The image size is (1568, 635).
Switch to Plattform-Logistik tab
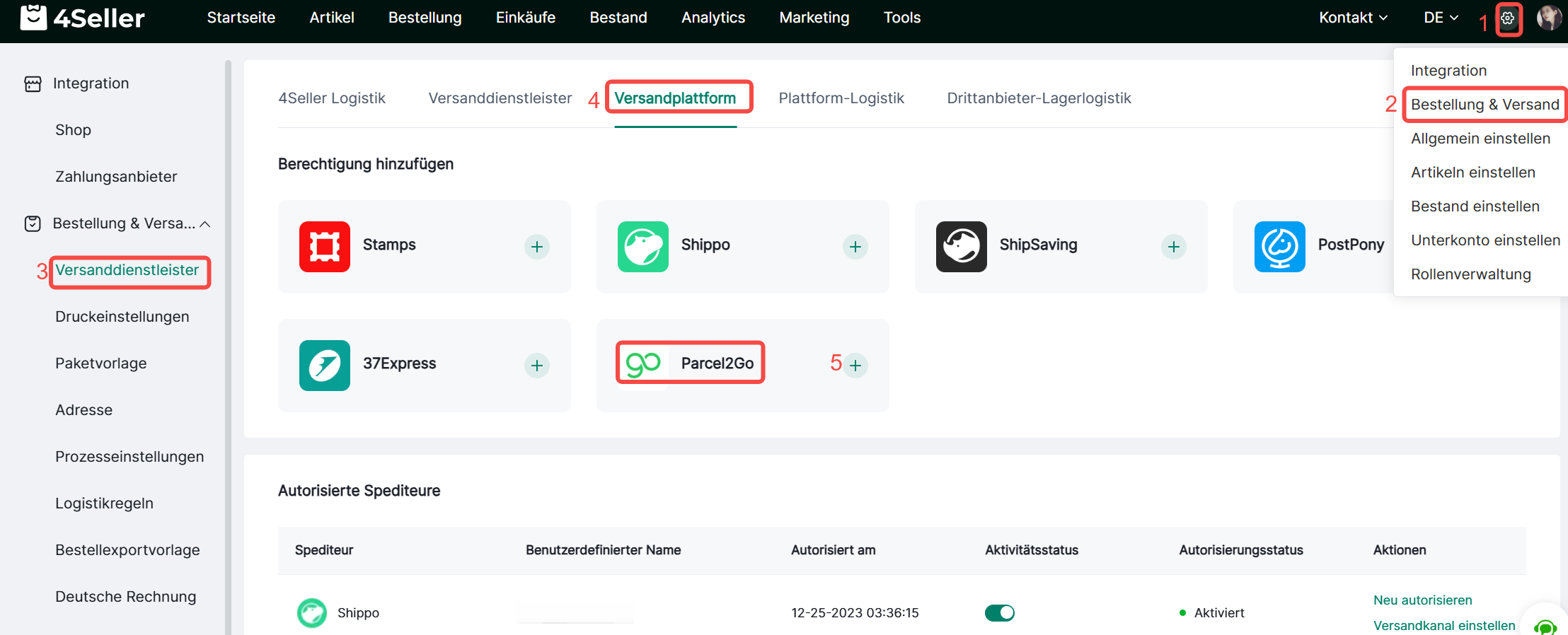coord(841,98)
